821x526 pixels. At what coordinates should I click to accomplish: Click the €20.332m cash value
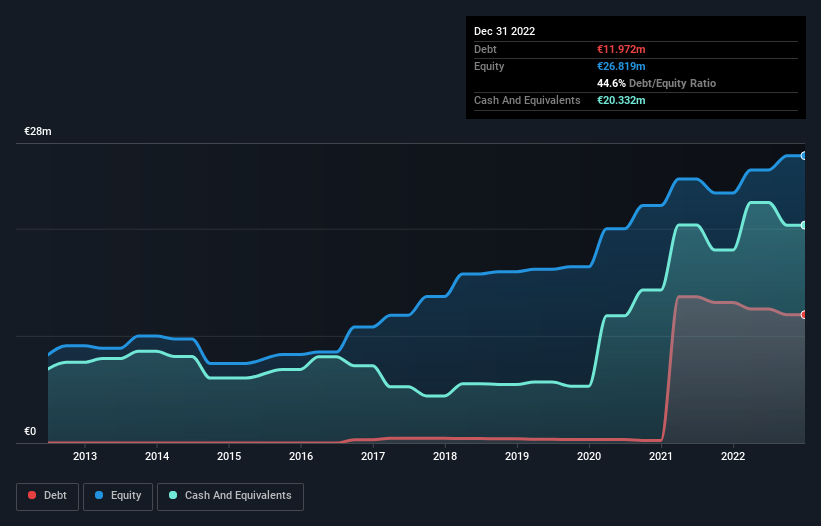point(621,100)
